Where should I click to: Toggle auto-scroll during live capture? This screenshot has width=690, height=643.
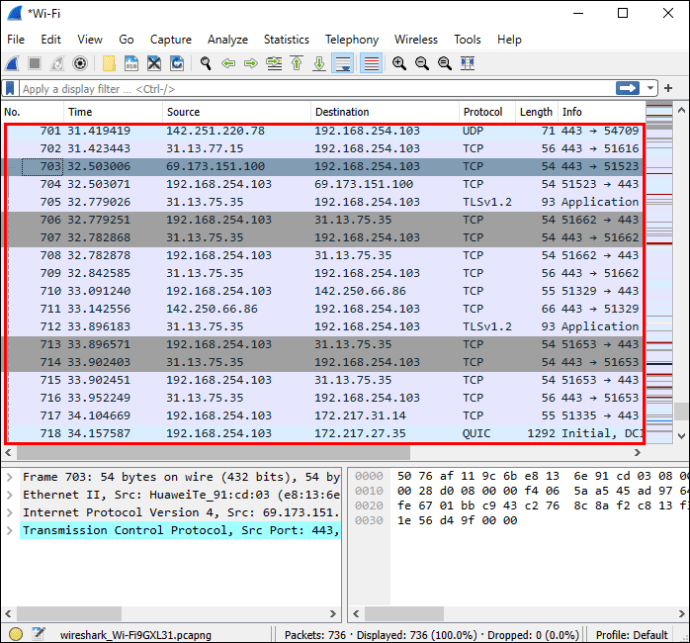343,63
